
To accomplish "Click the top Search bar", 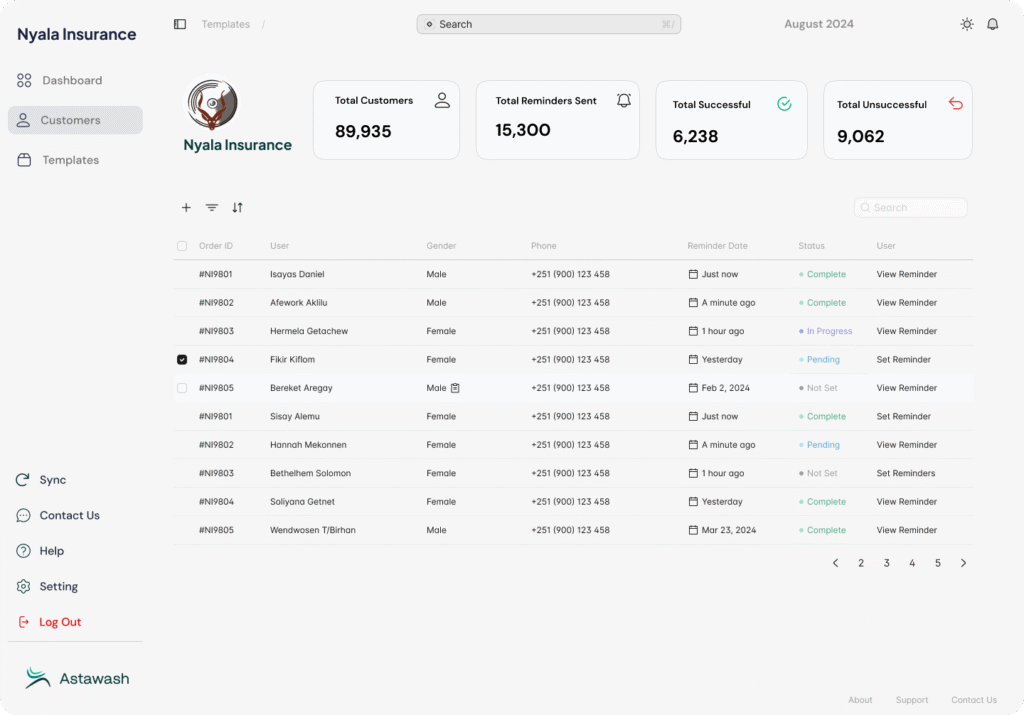I will click(548, 24).
